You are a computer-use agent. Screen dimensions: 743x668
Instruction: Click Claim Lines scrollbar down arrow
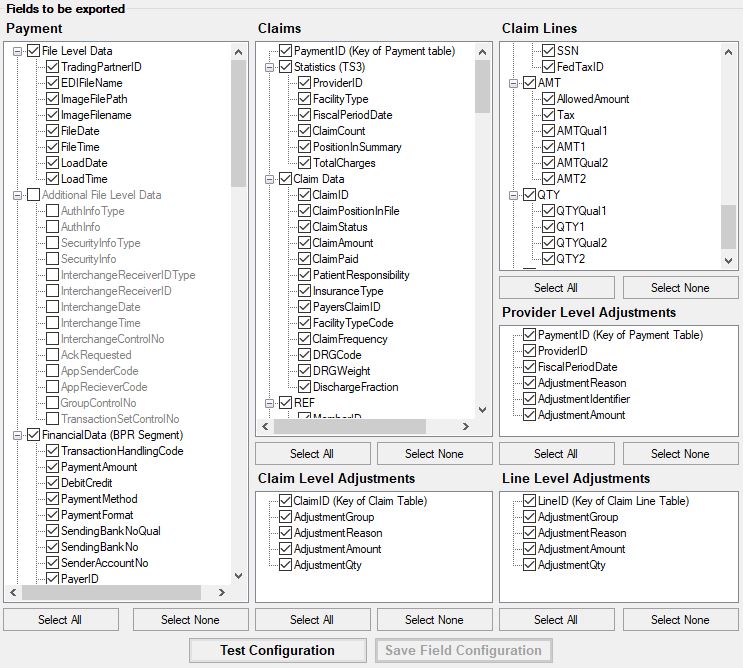(x=729, y=261)
